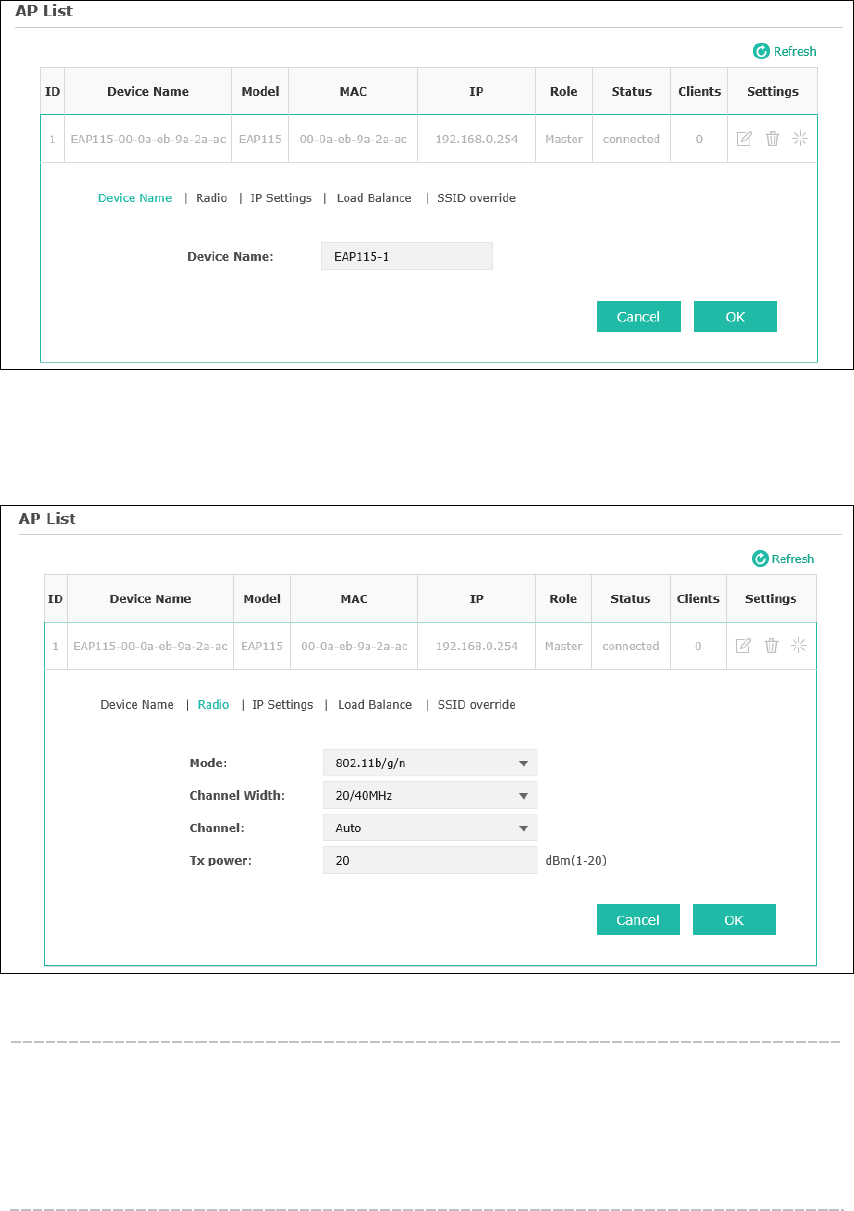This screenshot has height=1211, width=854.
Task: Switch to Radio tab in upper panel
Action: [211, 198]
